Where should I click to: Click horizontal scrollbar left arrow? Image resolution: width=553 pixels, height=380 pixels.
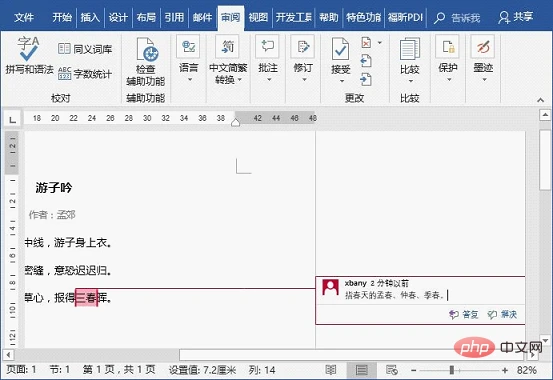8,355
